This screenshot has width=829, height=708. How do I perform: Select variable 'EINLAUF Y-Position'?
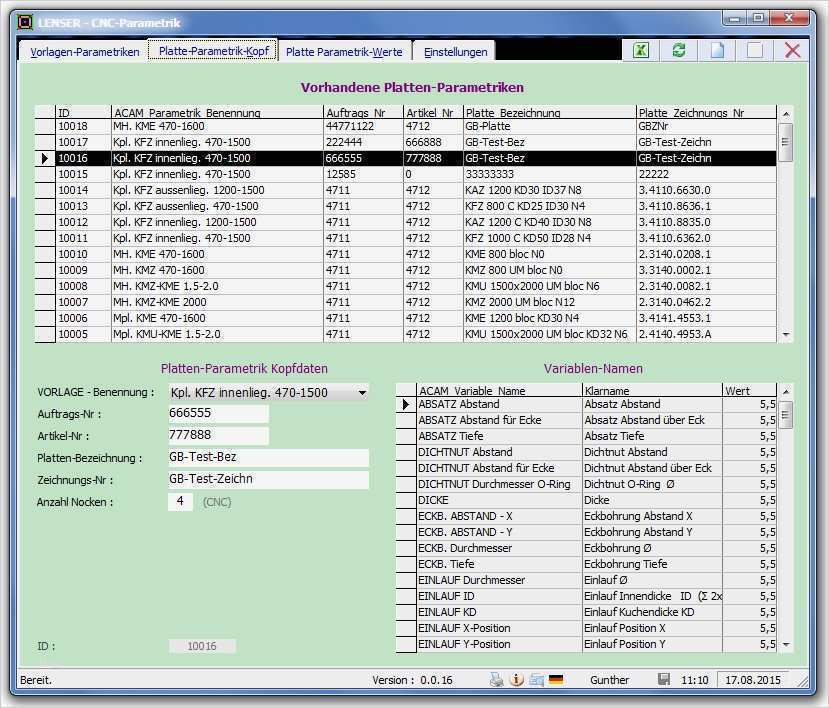coord(500,644)
